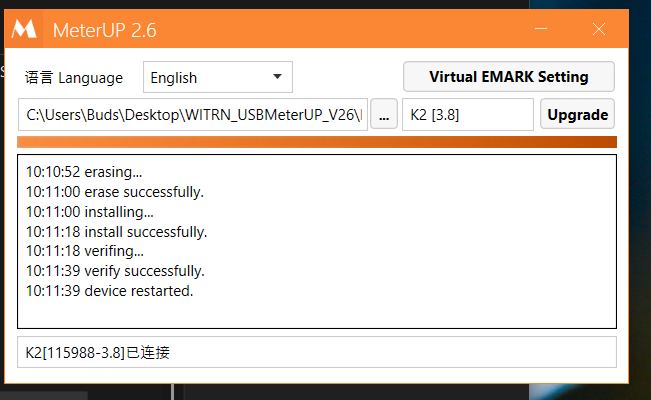Select the "erase successfully" log entry
651x400 pixels.
(114, 191)
